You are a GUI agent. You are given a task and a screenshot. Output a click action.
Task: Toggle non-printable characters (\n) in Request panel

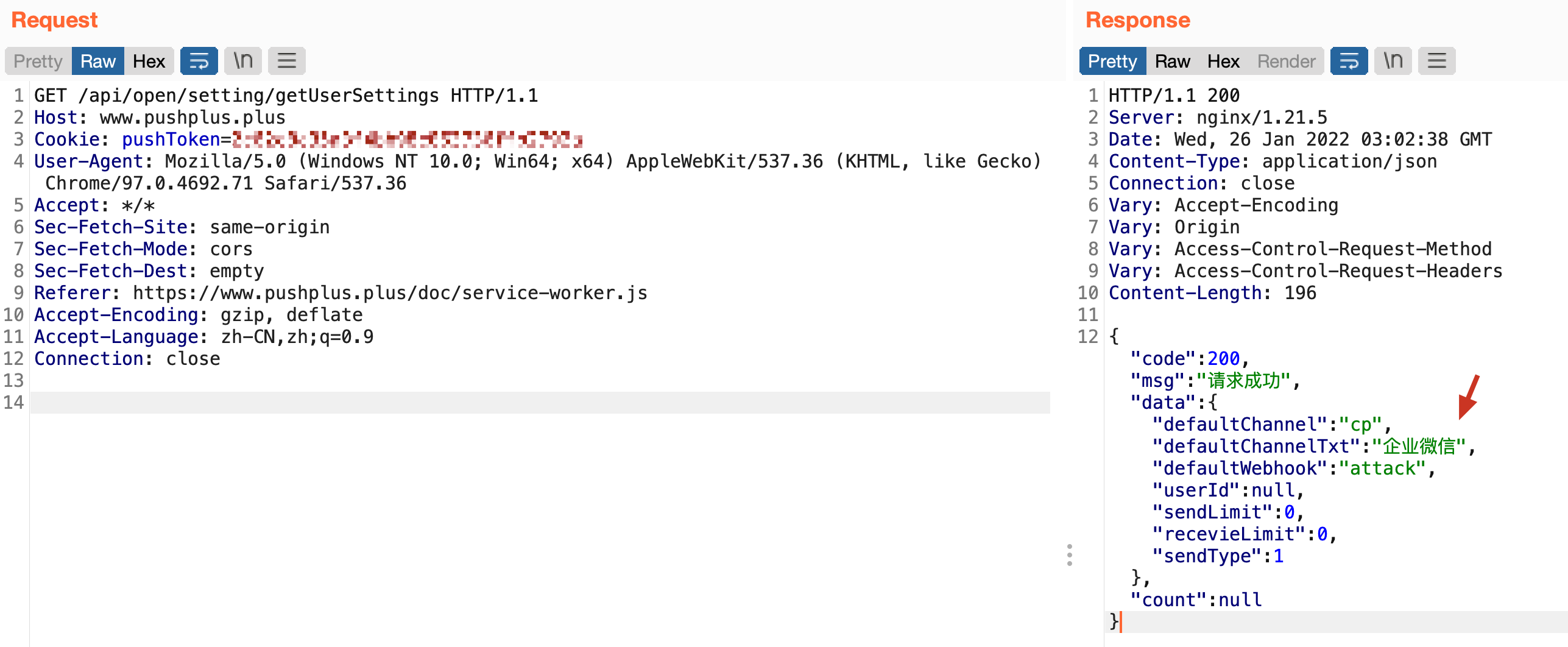[x=243, y=61]
